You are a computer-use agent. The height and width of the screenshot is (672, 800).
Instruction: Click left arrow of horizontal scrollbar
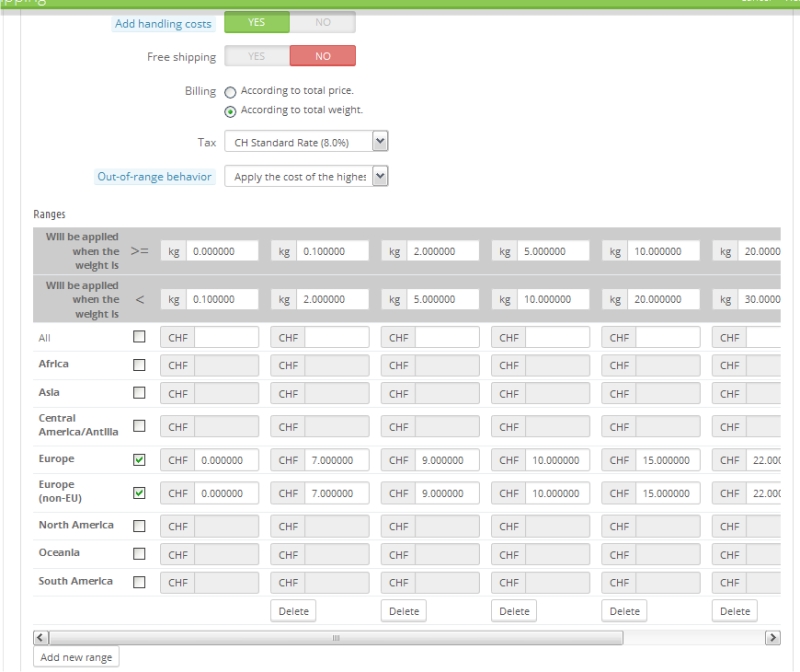(41, 637)
